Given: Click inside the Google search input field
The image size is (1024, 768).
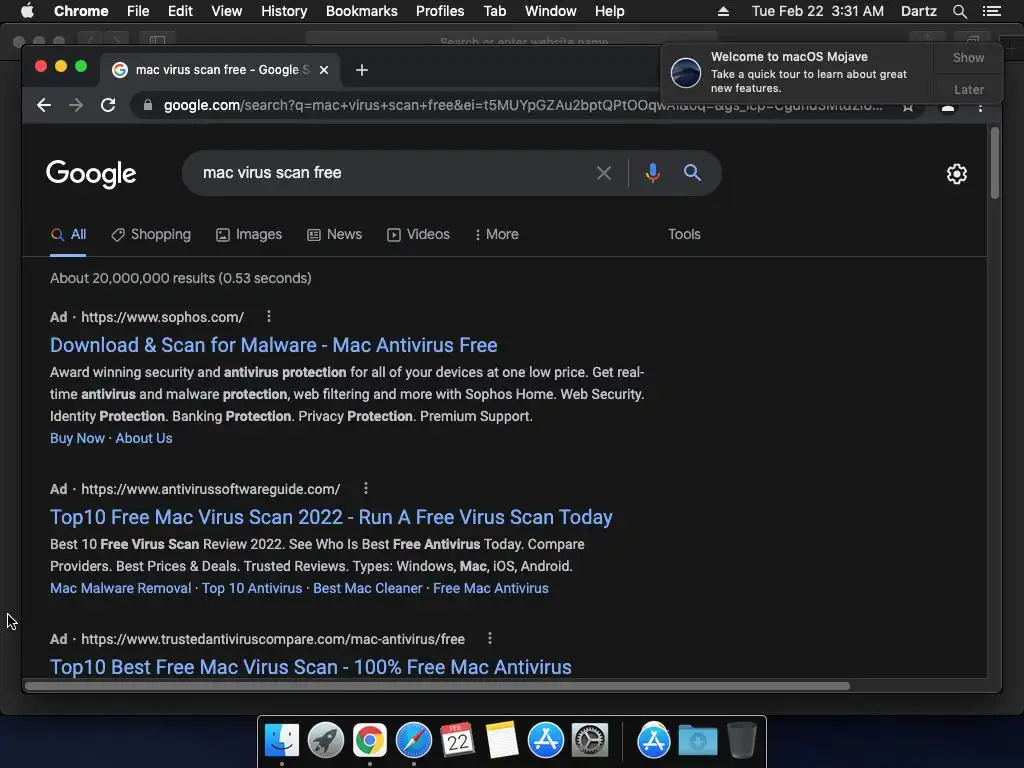Looking at the screenshot, I should 392,173.
